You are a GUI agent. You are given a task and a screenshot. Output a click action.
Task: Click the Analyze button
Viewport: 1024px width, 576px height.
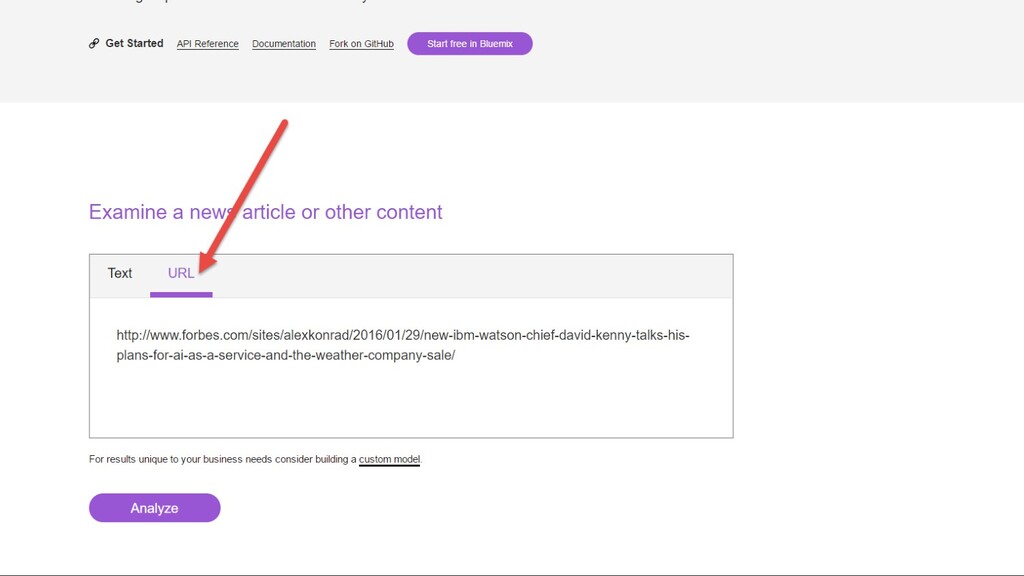(155, 508)
